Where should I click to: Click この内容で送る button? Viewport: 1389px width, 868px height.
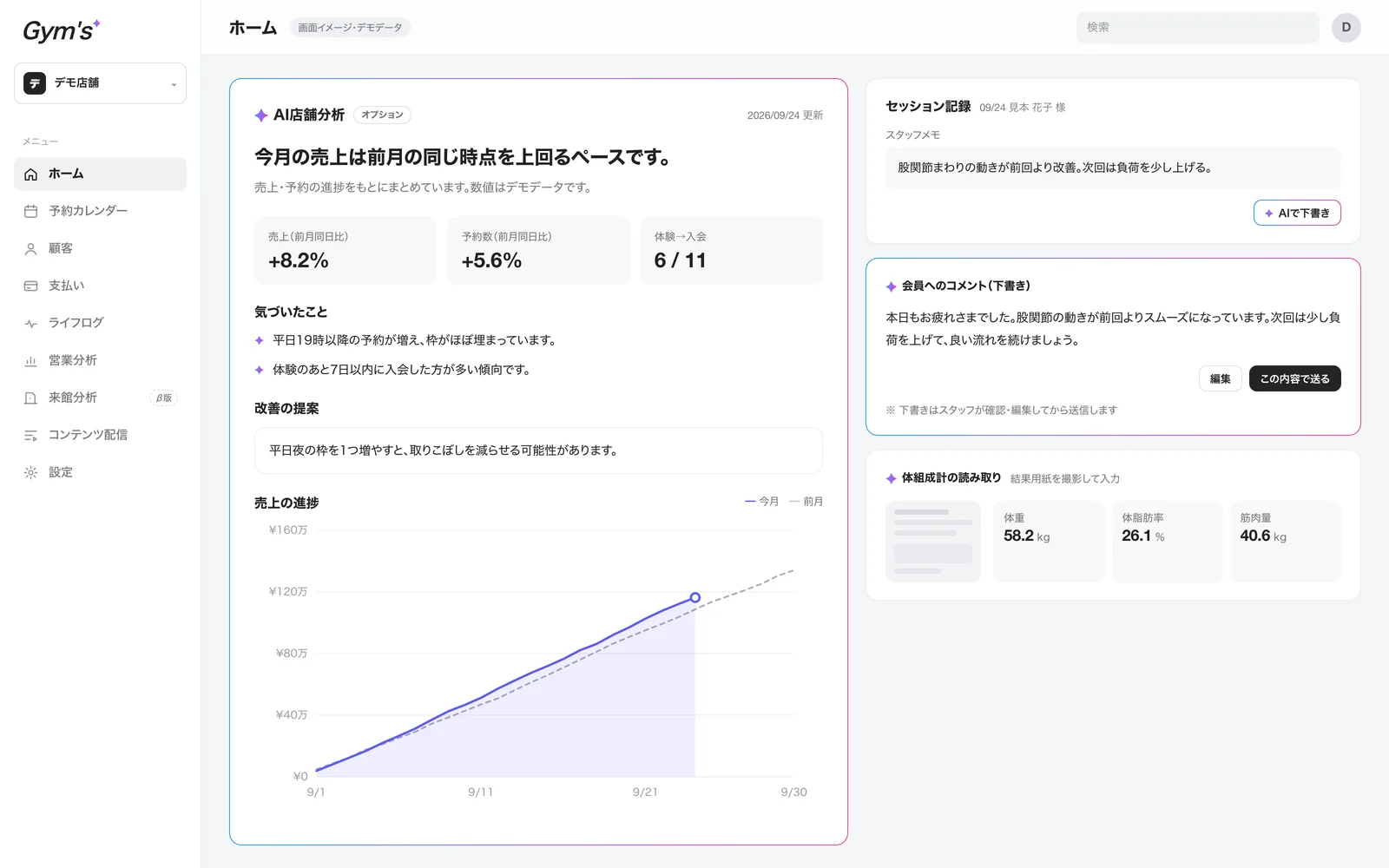click(x=1294, y=378)
